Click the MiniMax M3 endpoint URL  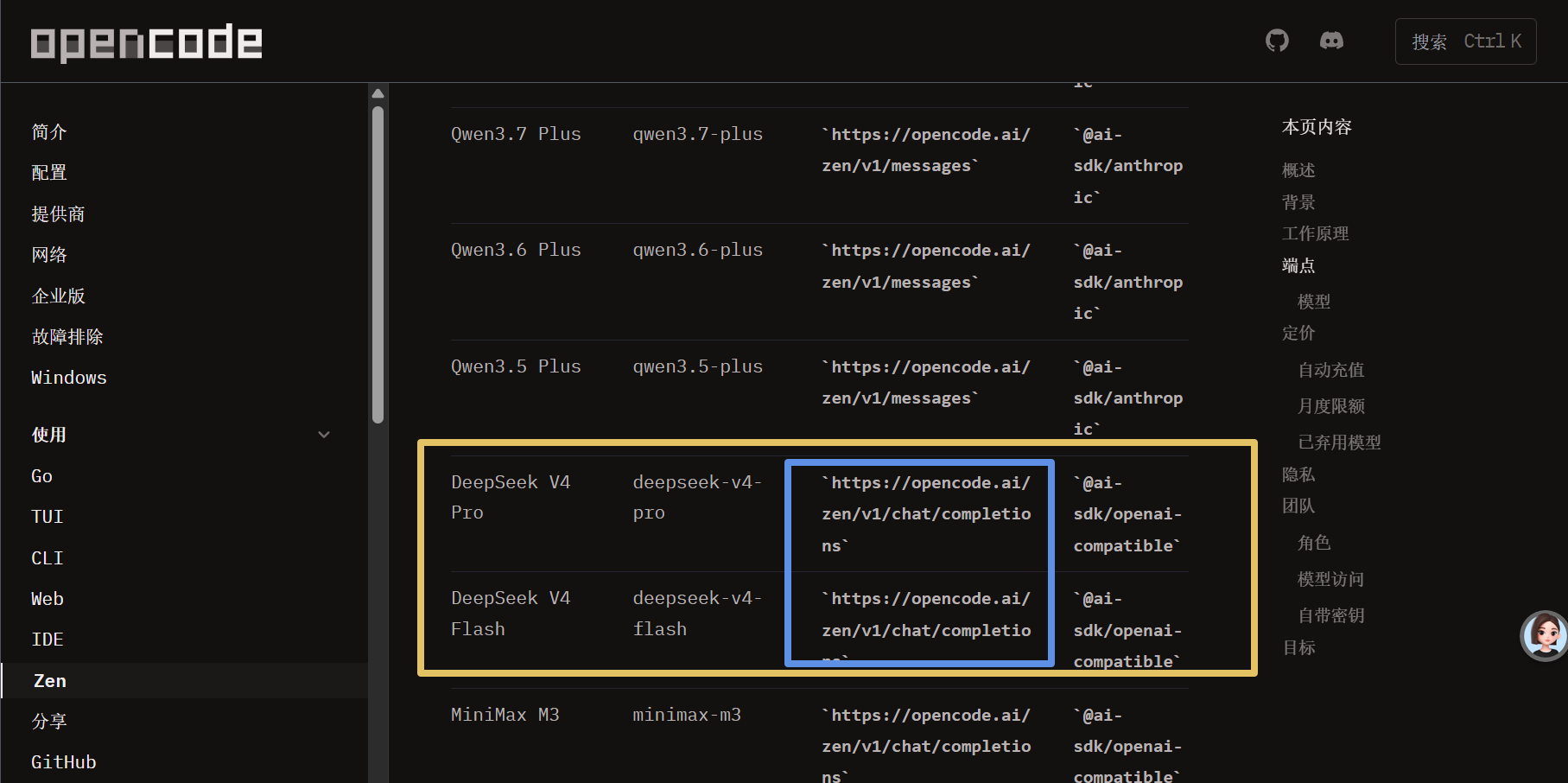[926, 746]
